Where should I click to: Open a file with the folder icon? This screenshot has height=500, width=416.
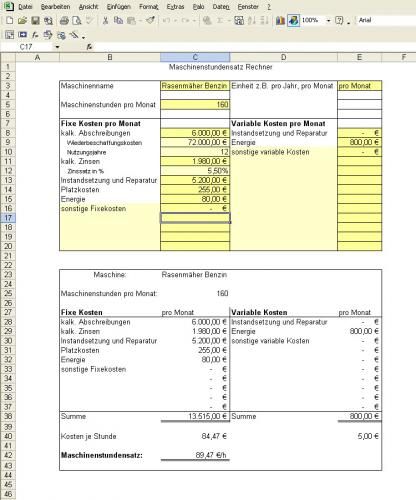pyautogui.click(x=22, y=21)
